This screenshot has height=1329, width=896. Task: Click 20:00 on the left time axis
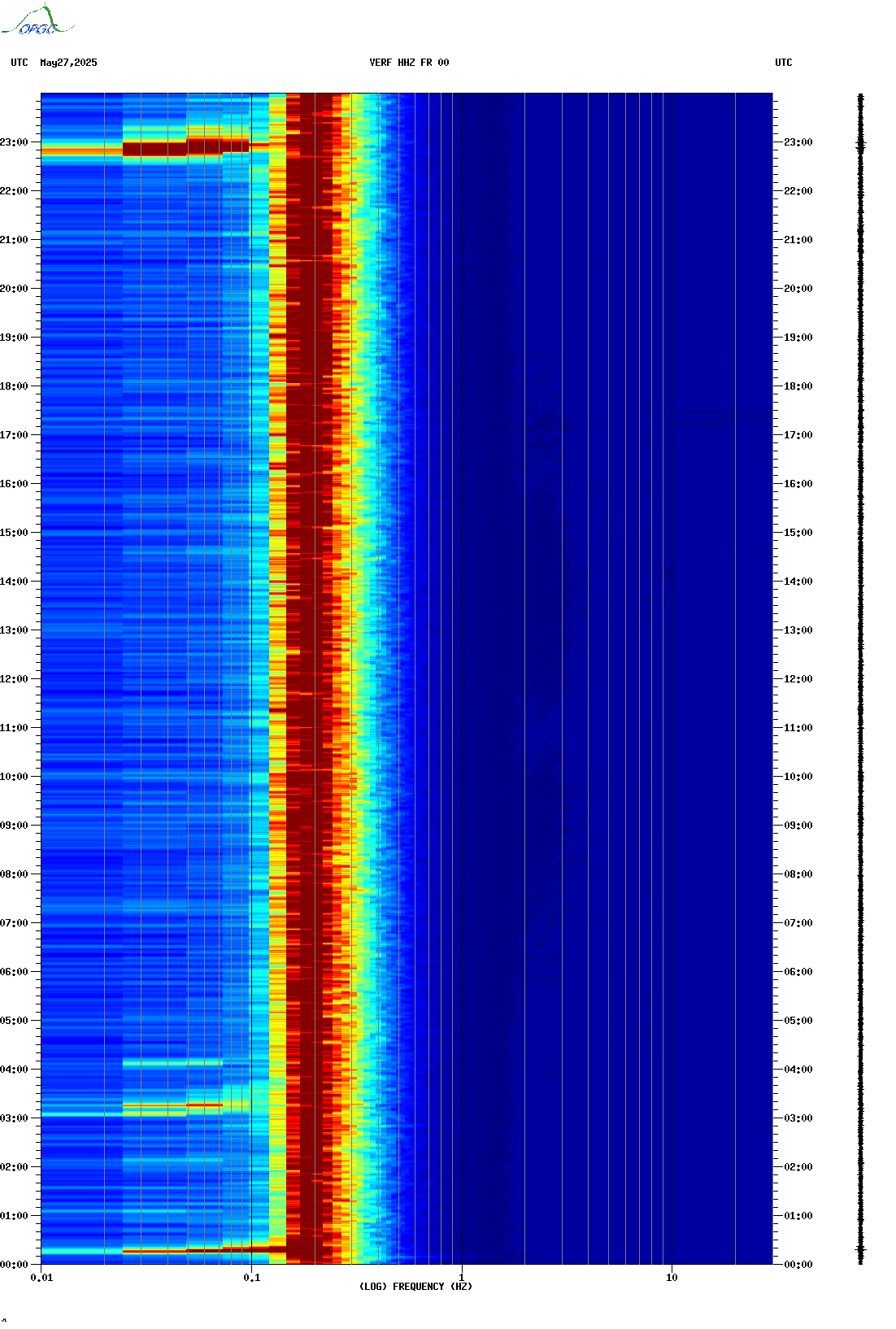coord(14,289)
